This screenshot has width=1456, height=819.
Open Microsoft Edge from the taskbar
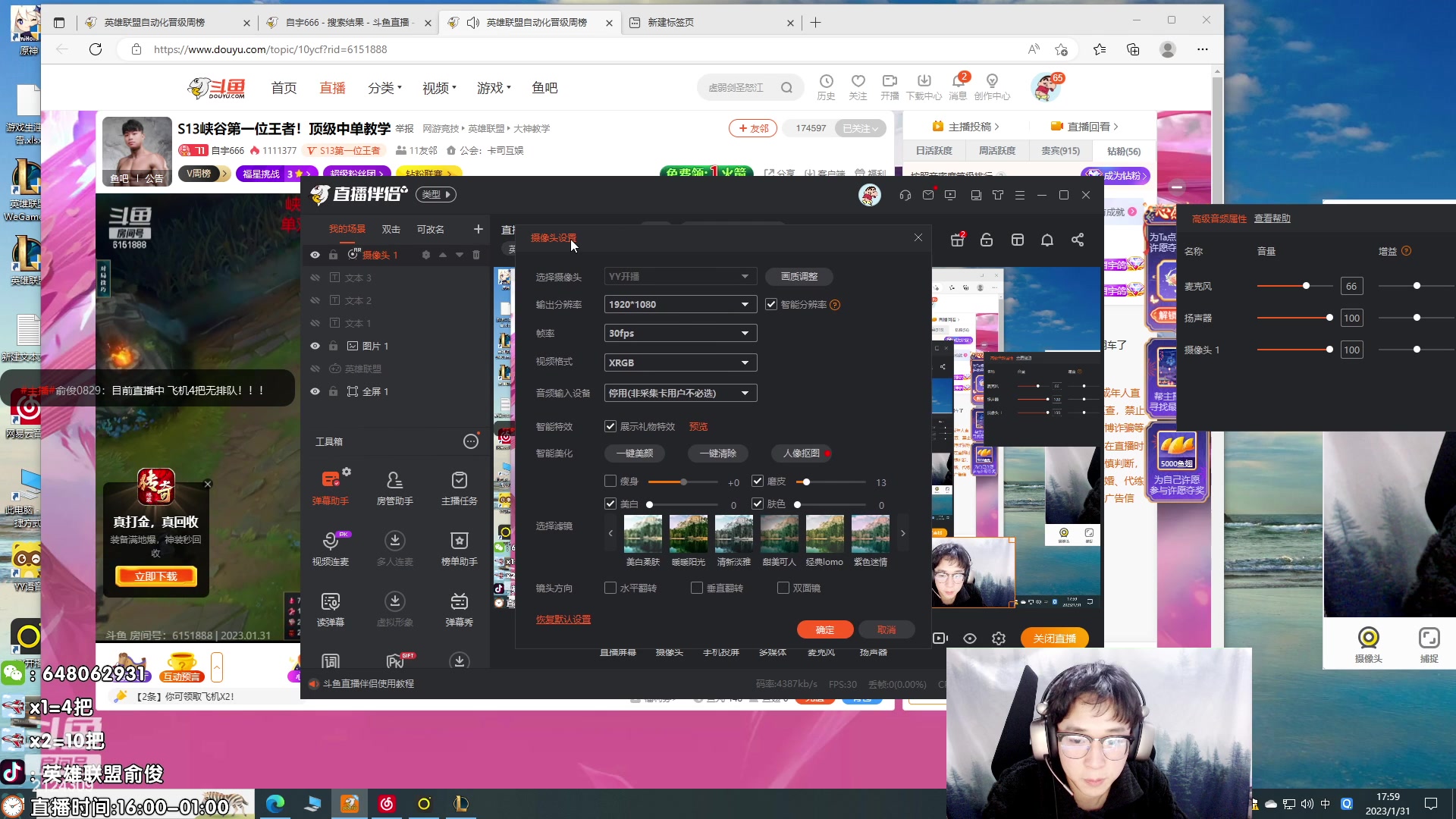tap(275, 804)
